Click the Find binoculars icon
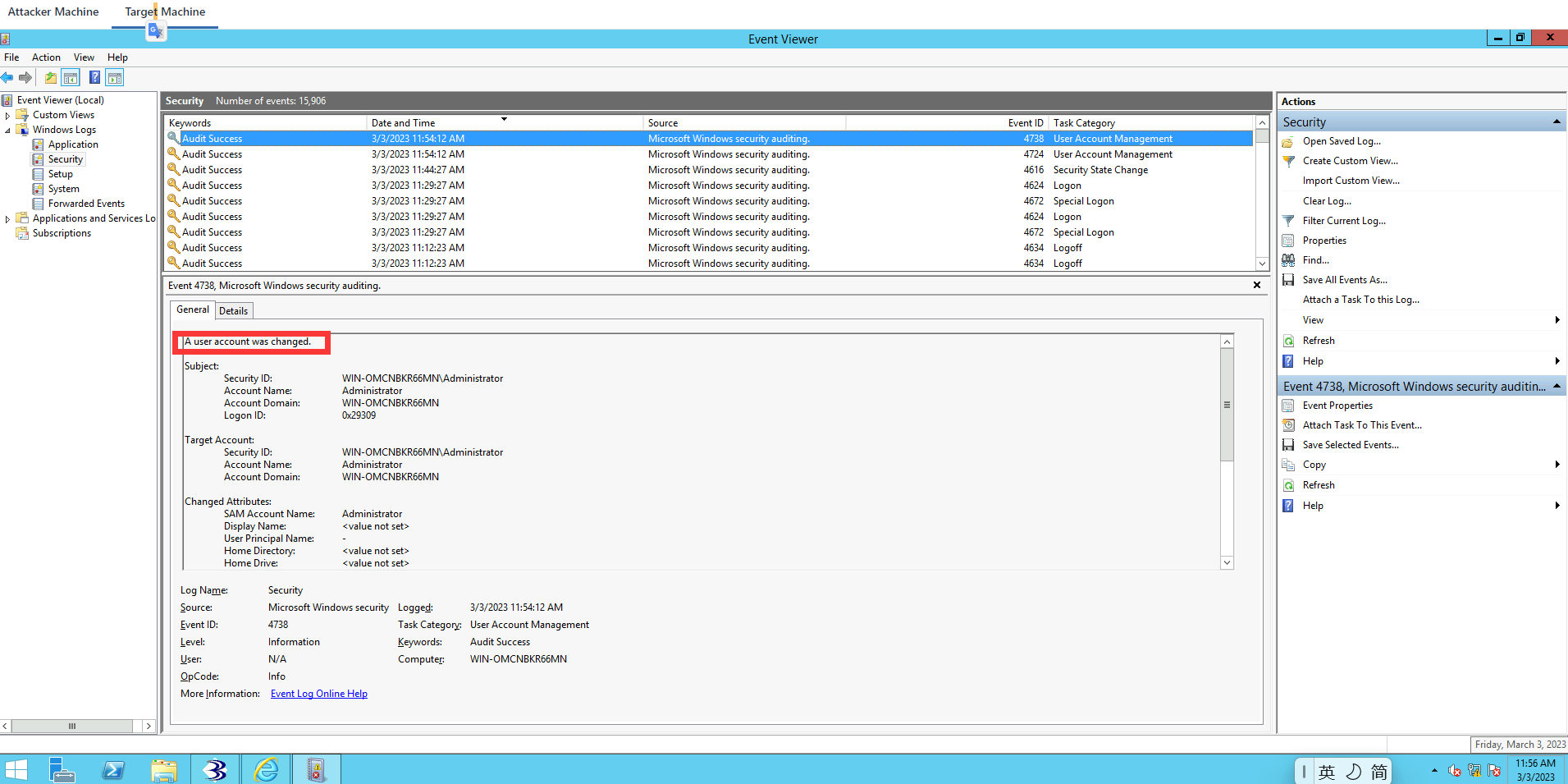The image size is (1568, 784). click(x=1288, y=260)
